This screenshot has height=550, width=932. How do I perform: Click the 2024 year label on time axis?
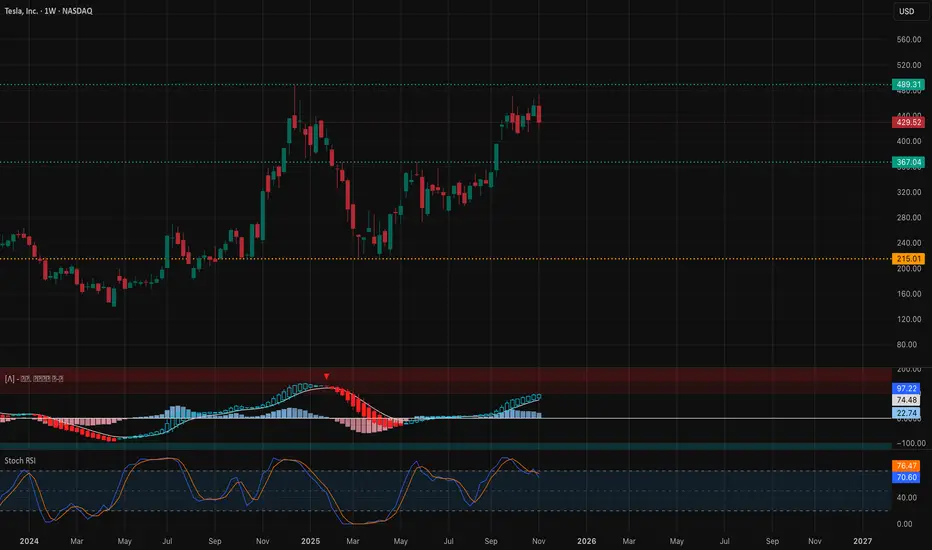click(x=29, y=541)
